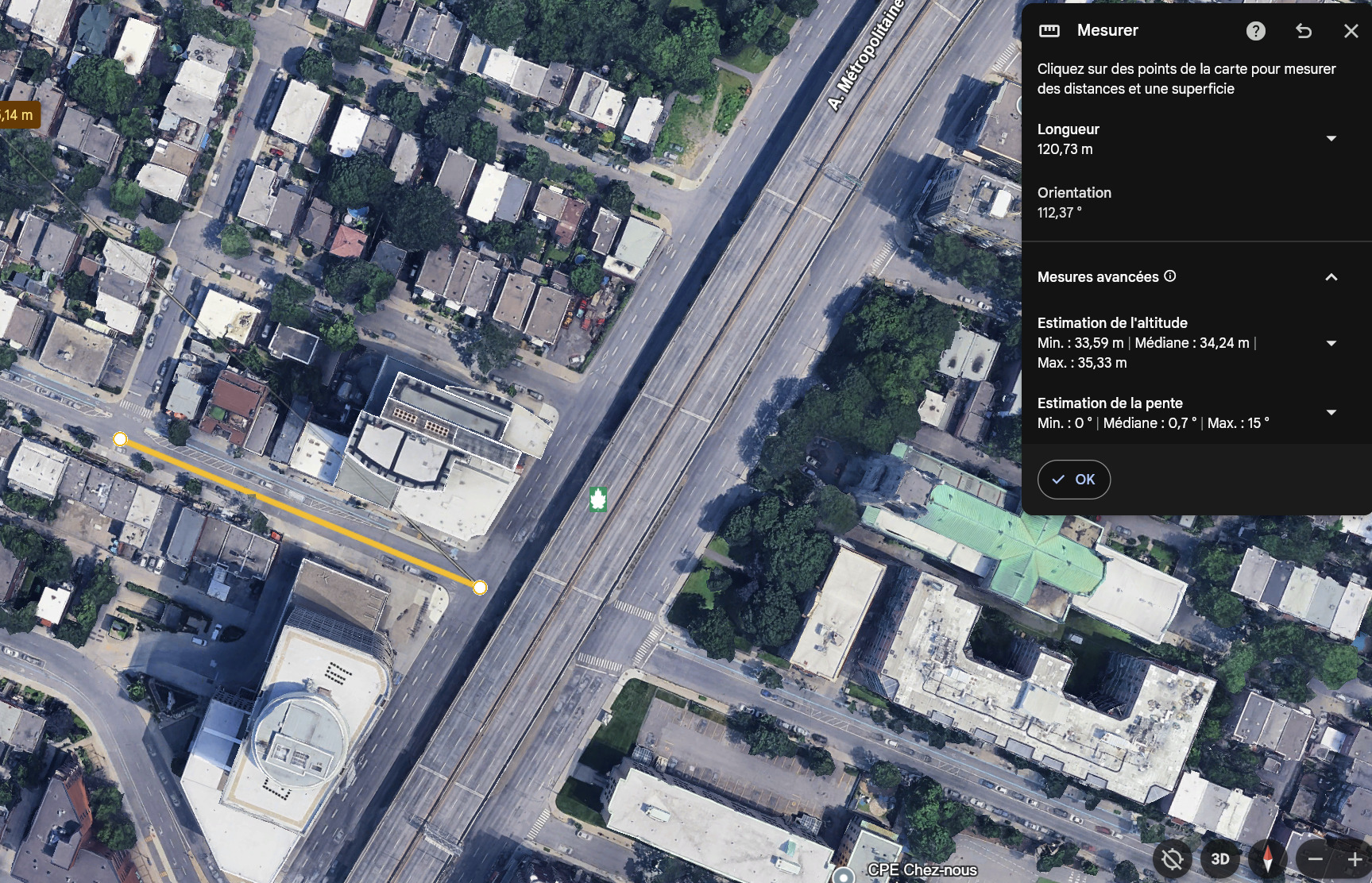Open the slope estimation unit dropdown

(1331, 412)
